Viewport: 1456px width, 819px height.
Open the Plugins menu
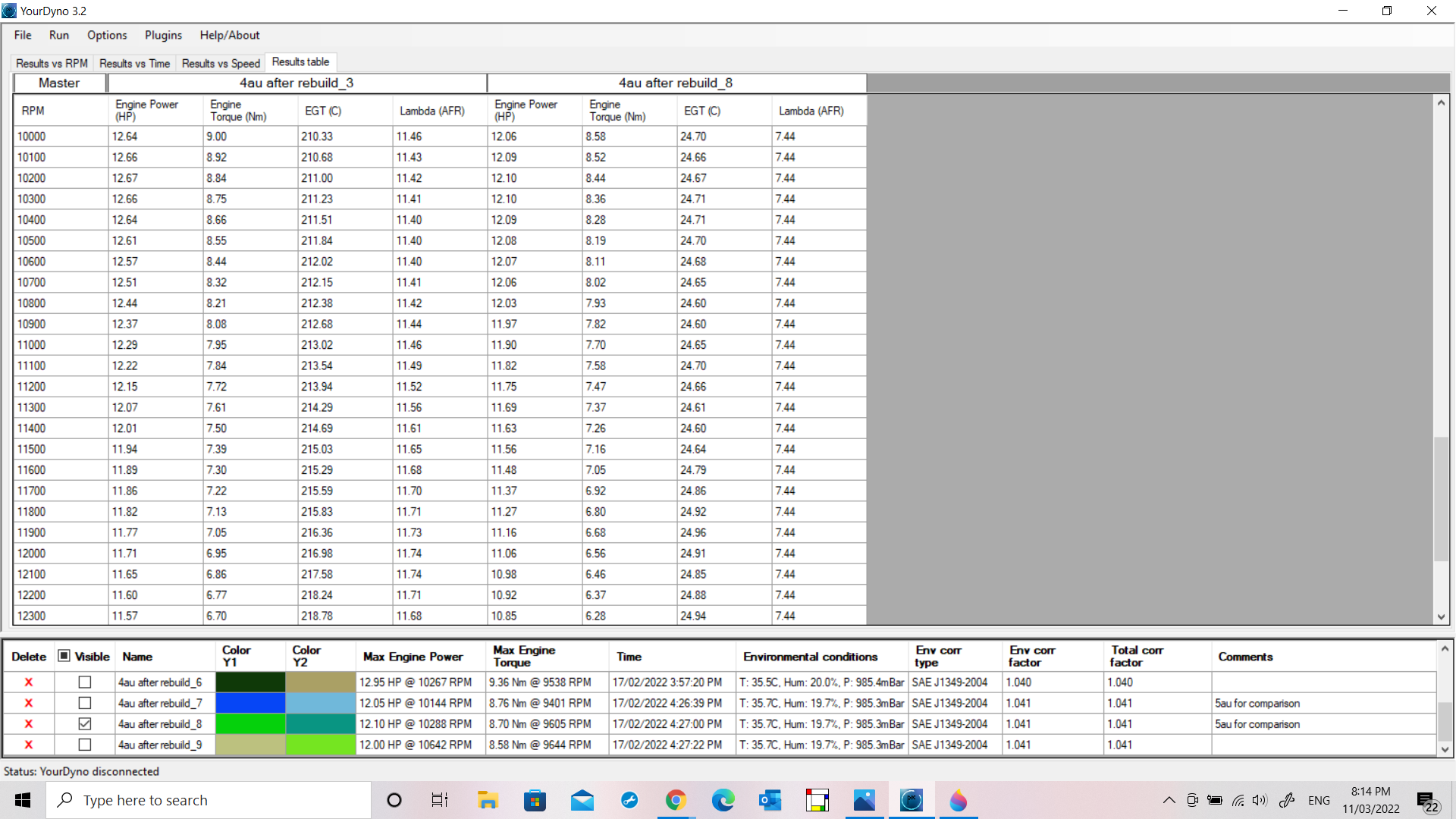pos(163,35)
